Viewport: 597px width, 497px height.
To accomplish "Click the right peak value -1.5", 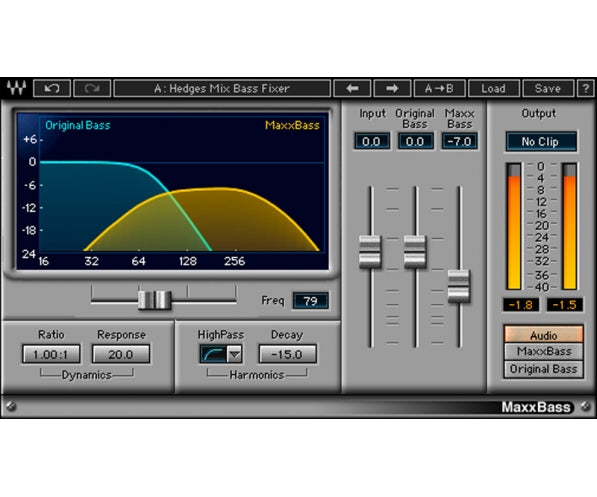I will click(564, 305).
